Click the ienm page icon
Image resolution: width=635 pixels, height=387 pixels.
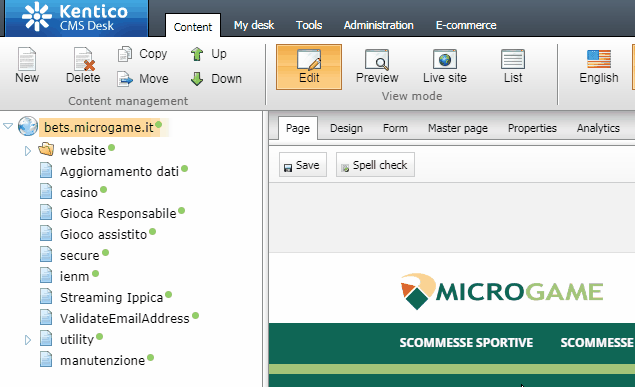click(46, 276)
